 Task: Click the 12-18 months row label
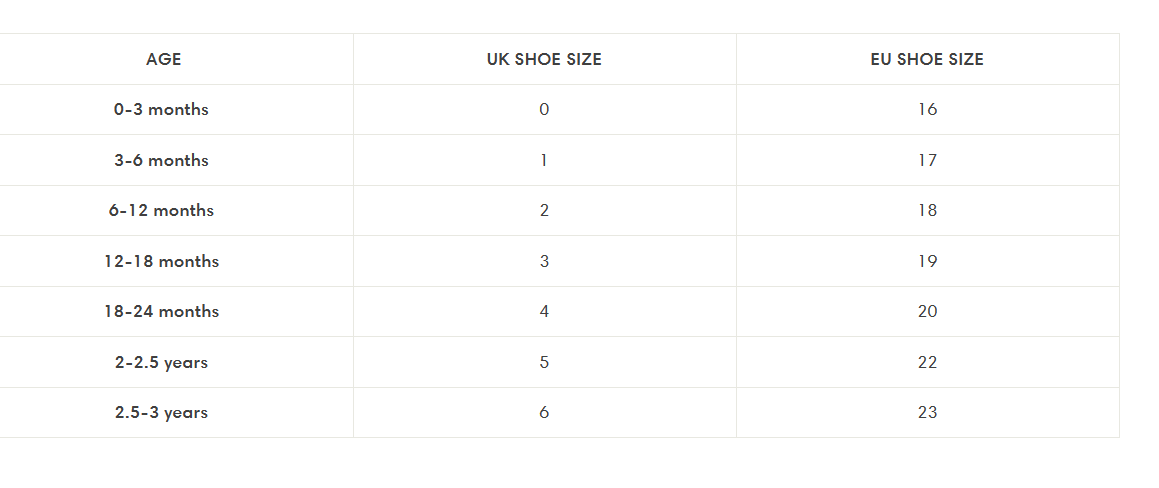click(161, 261)
